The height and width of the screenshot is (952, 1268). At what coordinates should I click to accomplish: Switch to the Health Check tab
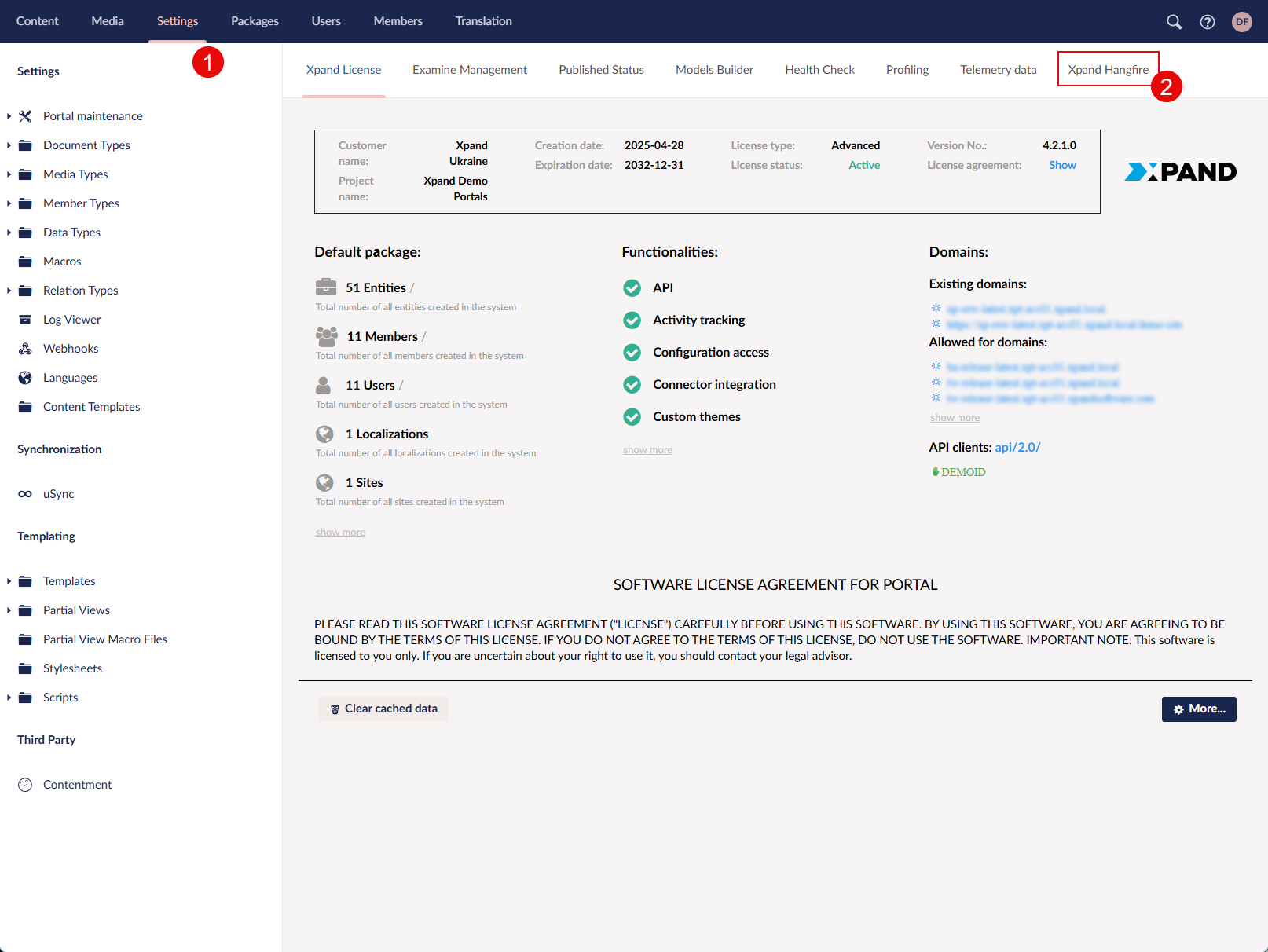click(x=820, y=70)
